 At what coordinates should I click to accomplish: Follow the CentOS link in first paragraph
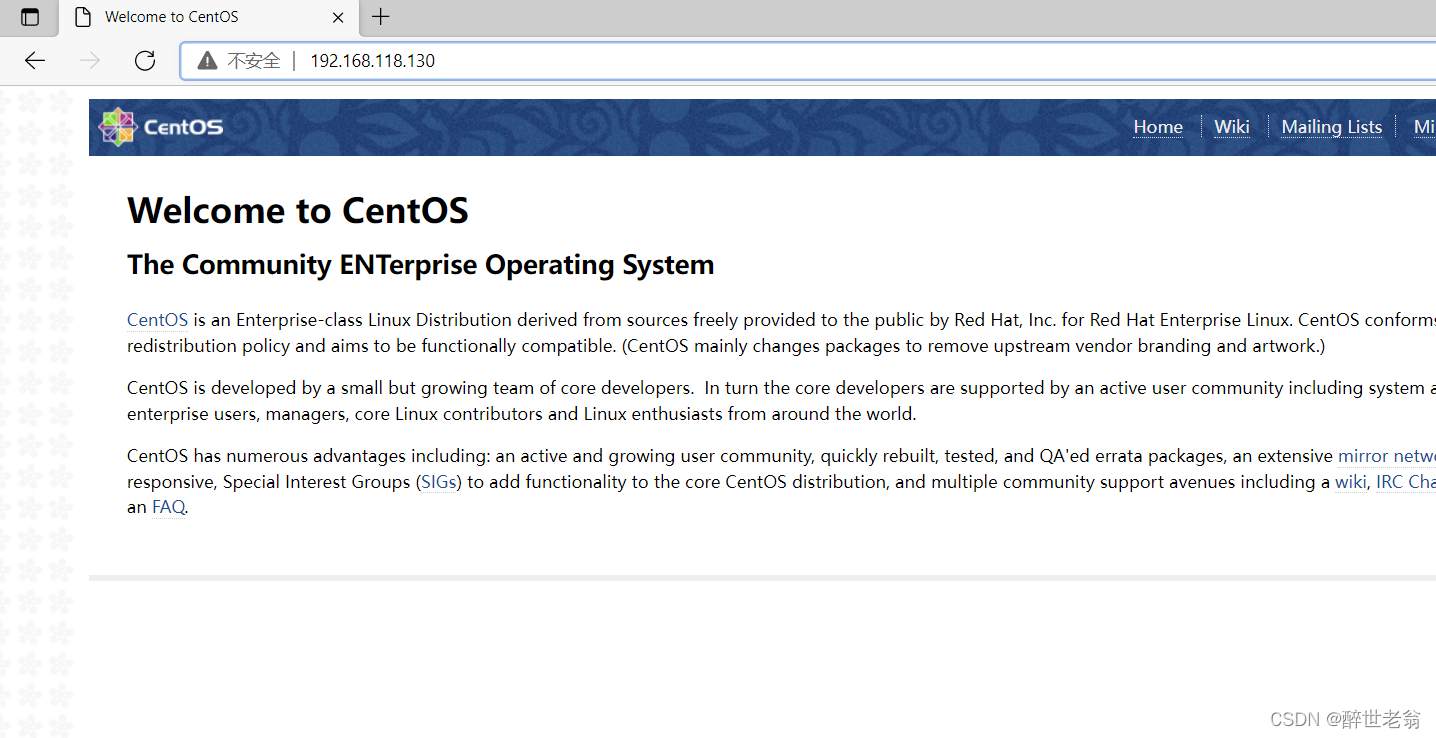(x=158, y=320)
